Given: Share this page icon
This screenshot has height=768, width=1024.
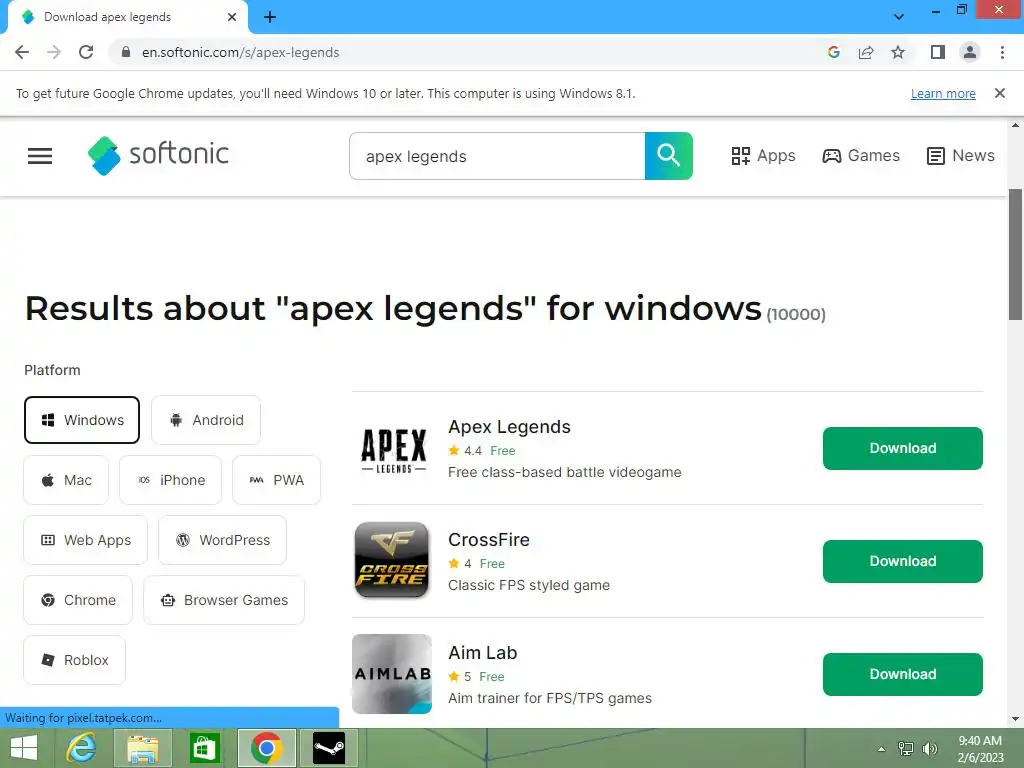Looking at the screenshot, I should [x=866, y=52].
